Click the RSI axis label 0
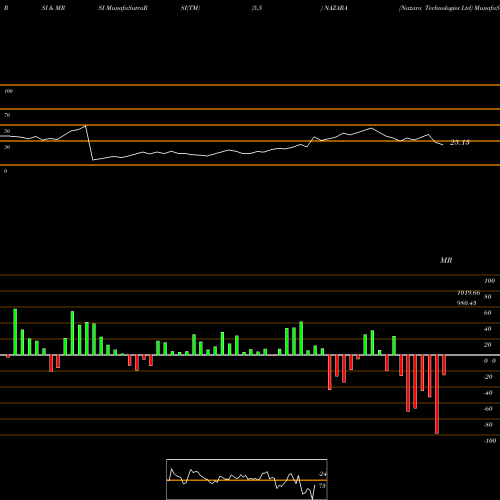This screenshot has width=500, height=500. point(5,171)
